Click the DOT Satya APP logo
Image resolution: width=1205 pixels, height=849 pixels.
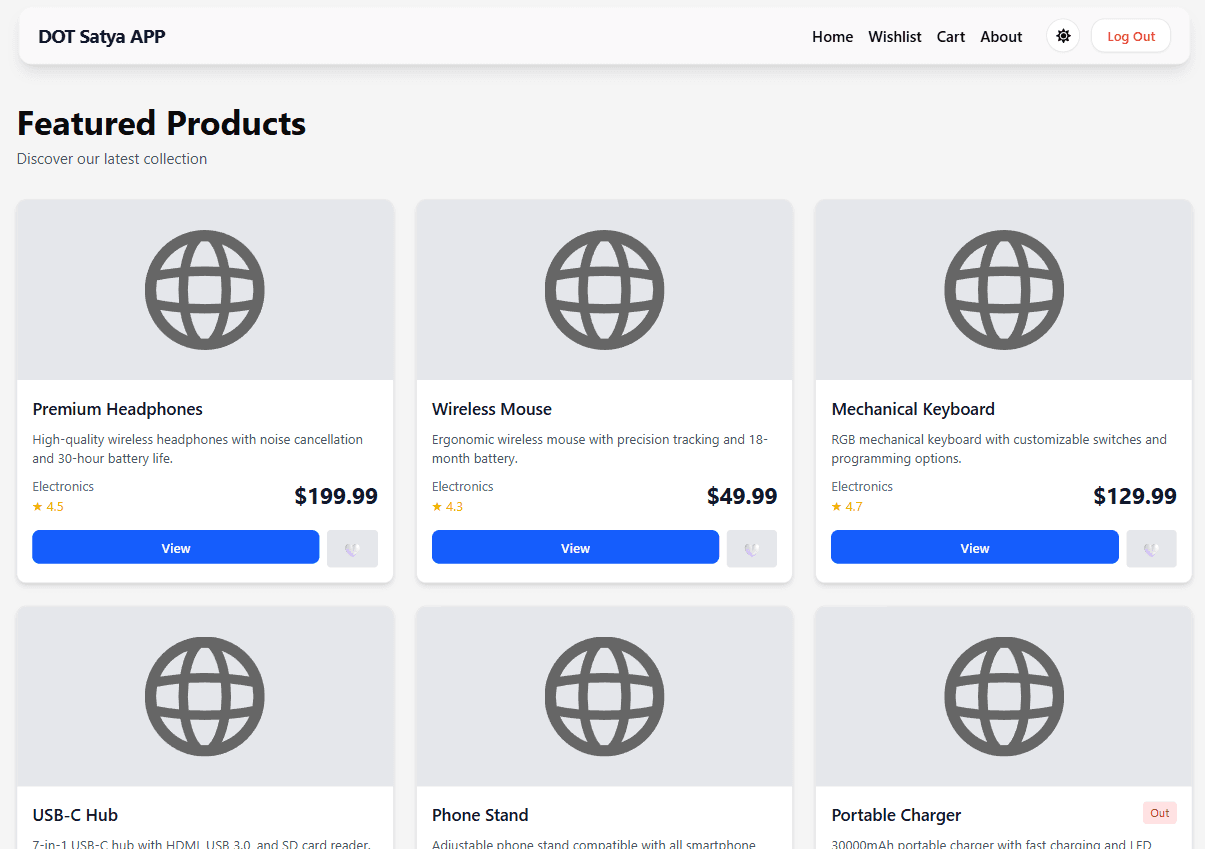(x=101, y=36)
